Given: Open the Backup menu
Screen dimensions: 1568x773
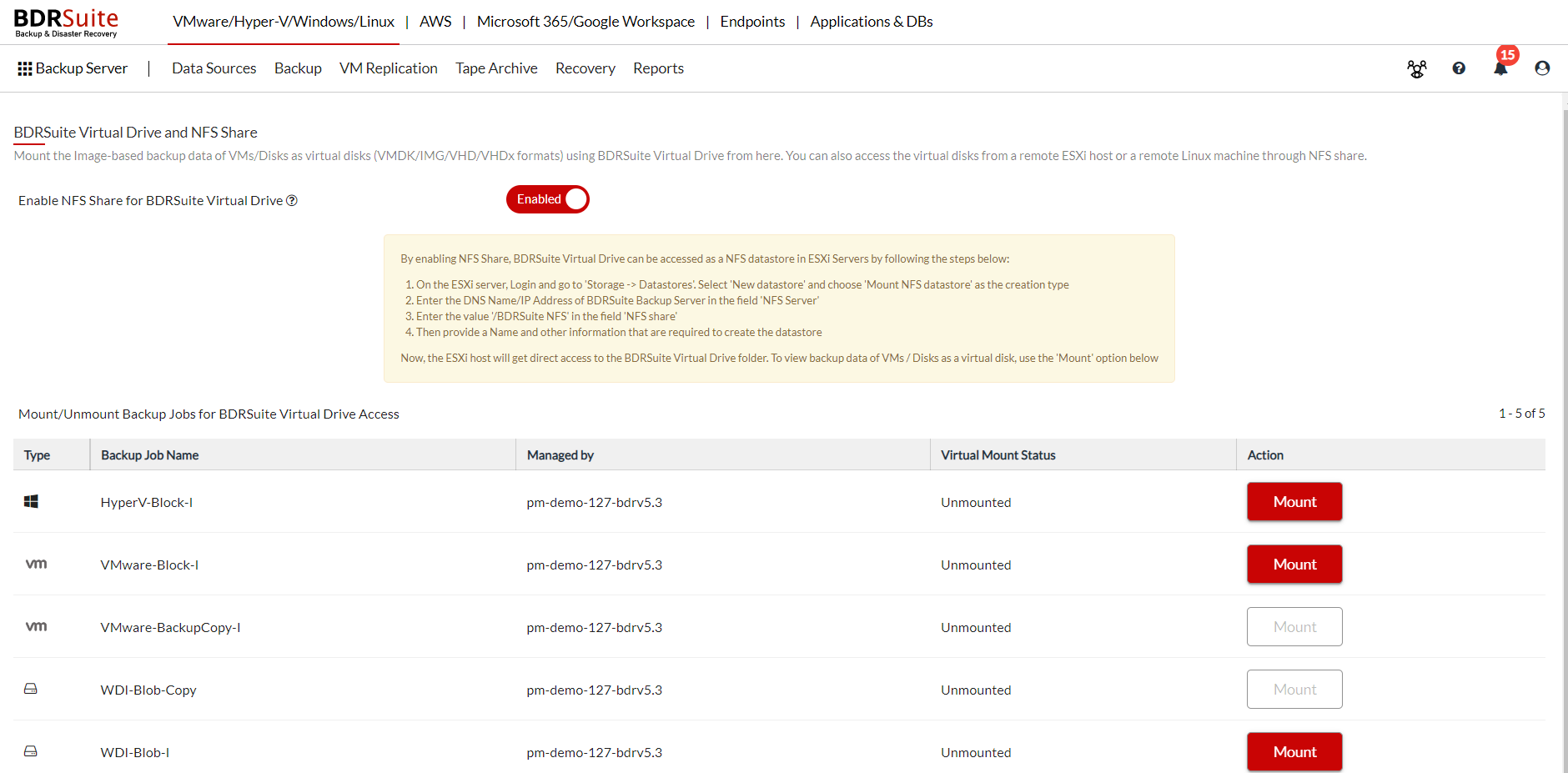Looking at the screenshot, I should tap(298, 68).
